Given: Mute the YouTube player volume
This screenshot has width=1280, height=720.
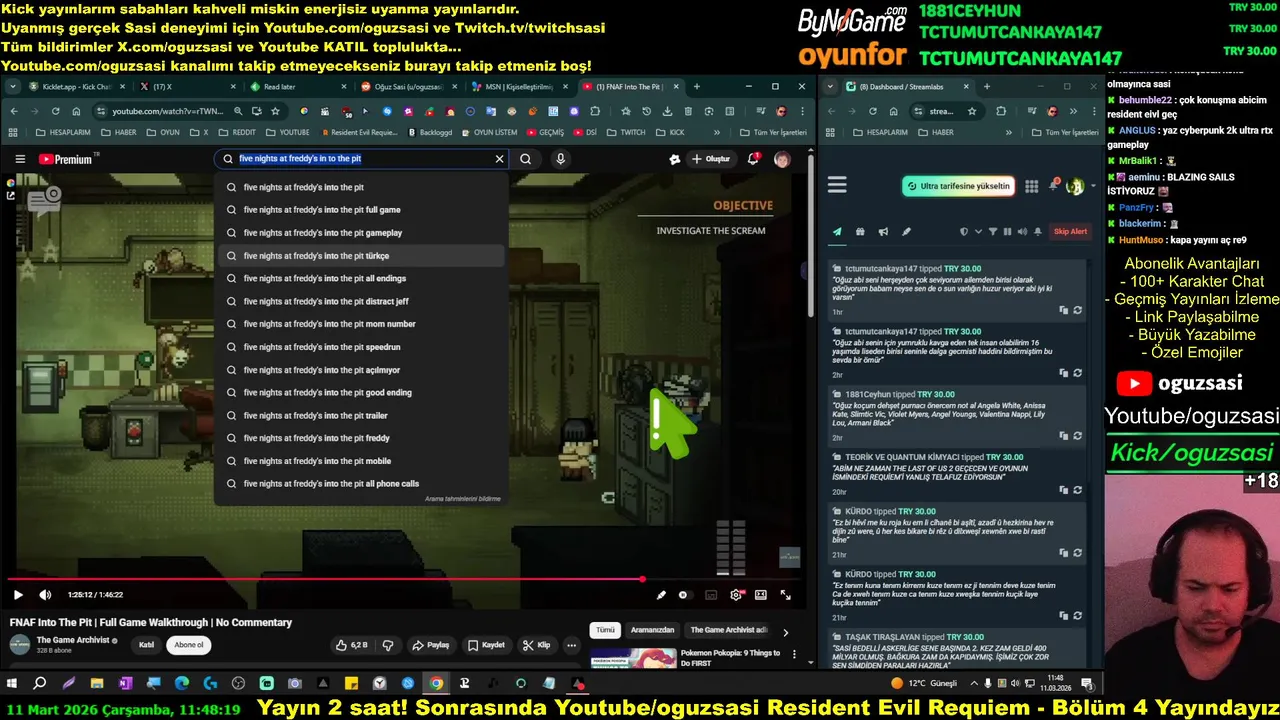Looking at the screenshot, I should pos(45,595).
